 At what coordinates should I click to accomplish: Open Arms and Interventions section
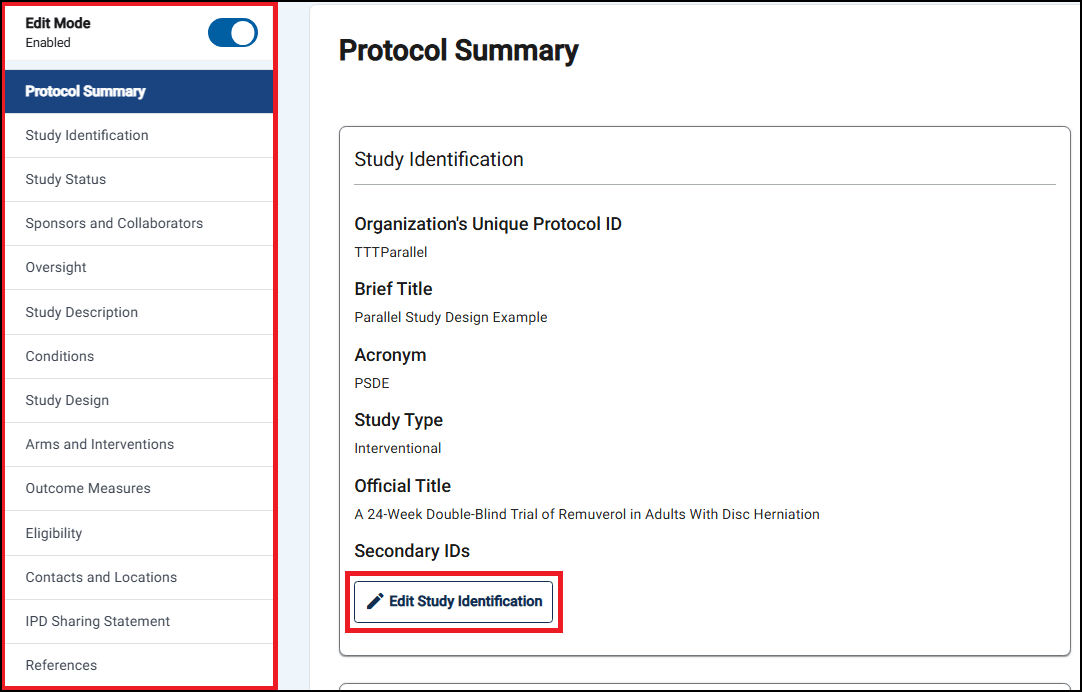click(139, 445)
